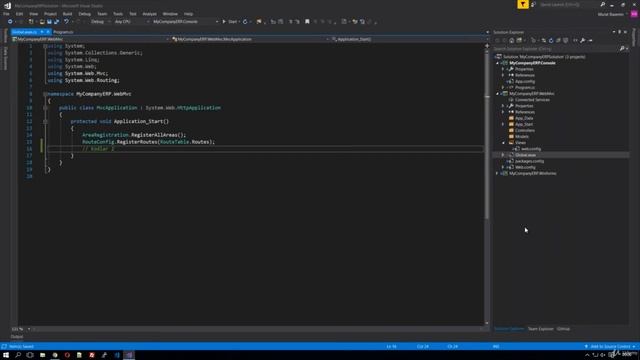Image resolution: width=640 pixels, height=360 pixels.
Task: Collapse the MyCompanyERP.Console project node
Action: point(498,63)
